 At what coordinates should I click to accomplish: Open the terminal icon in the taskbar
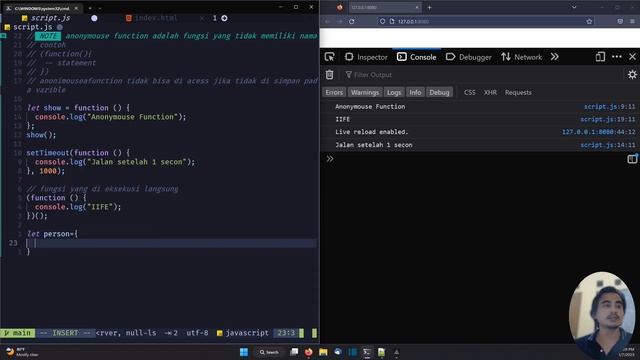(x=367, y=352)
